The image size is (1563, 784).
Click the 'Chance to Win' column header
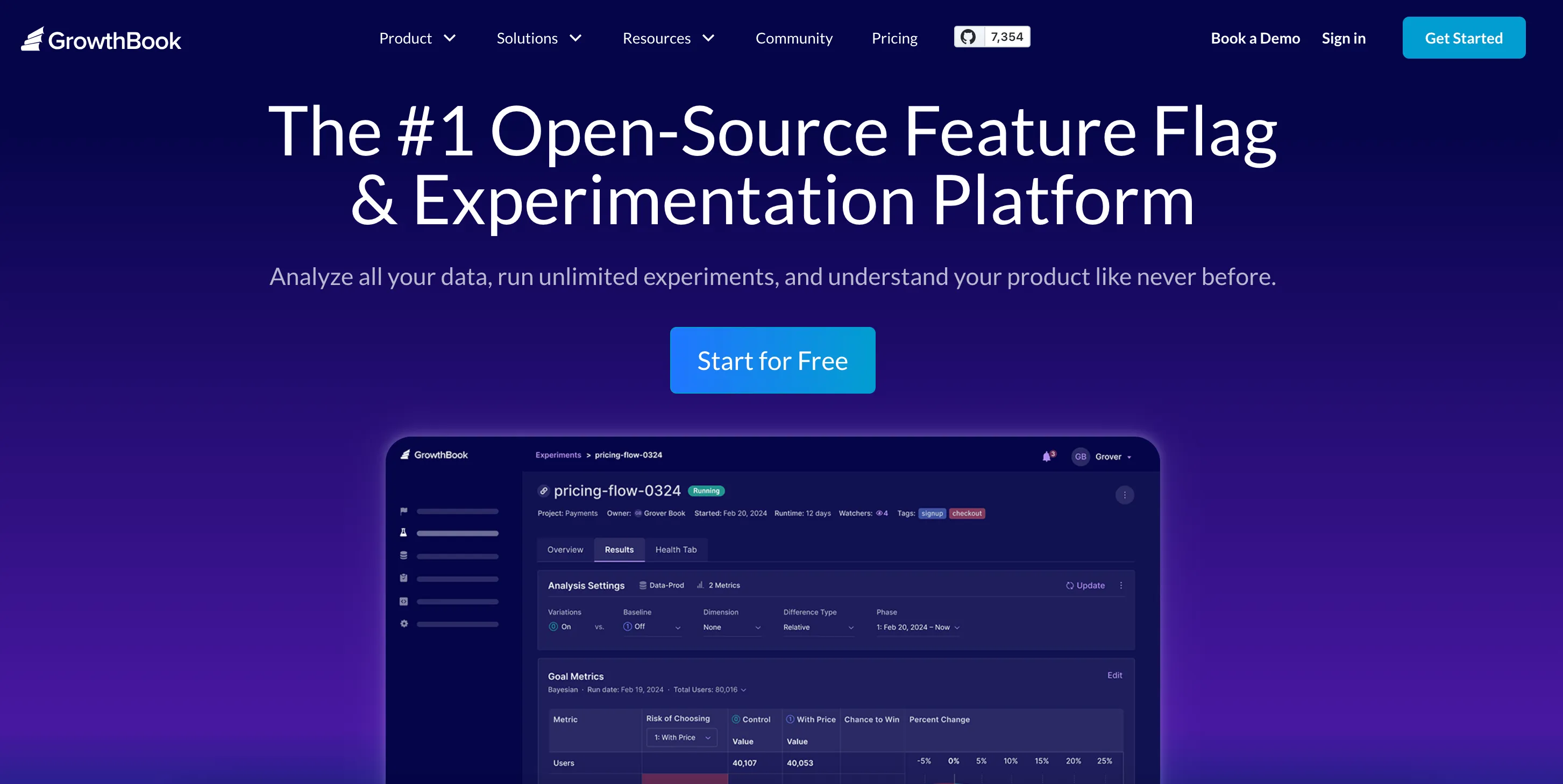click(872, 719)
